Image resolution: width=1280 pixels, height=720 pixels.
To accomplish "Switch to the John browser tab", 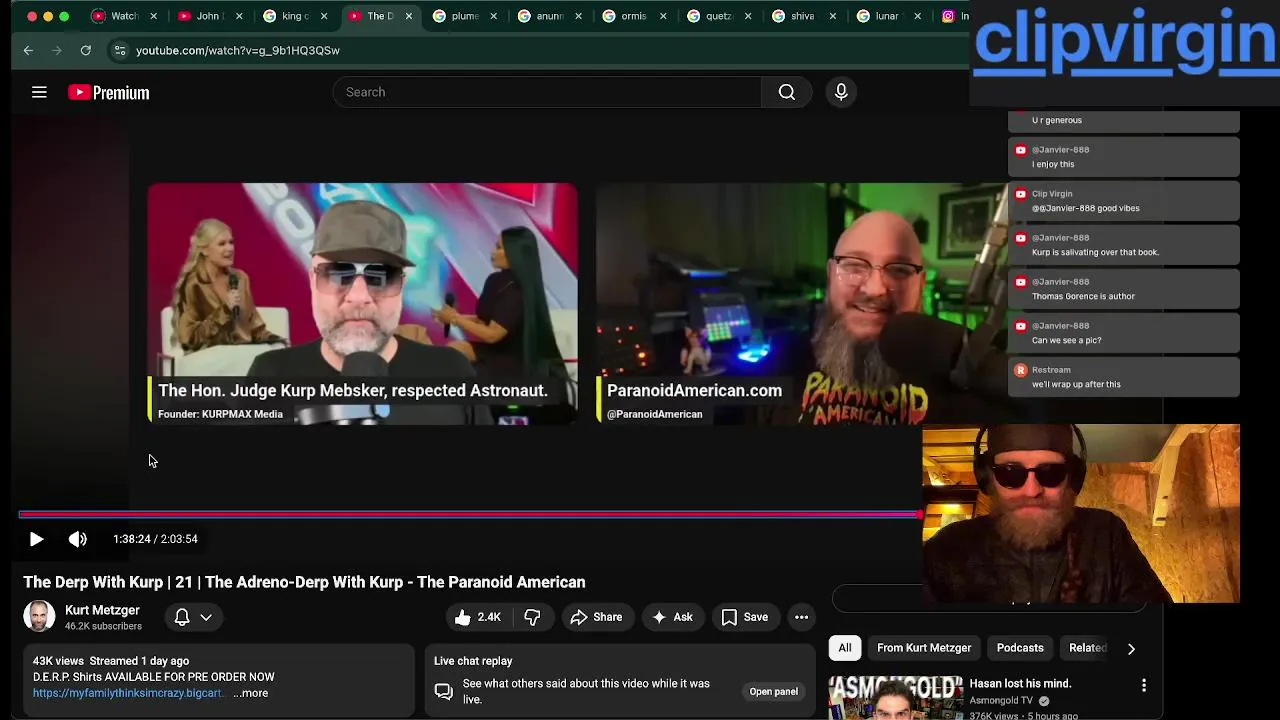I will (x=208, y=16).
